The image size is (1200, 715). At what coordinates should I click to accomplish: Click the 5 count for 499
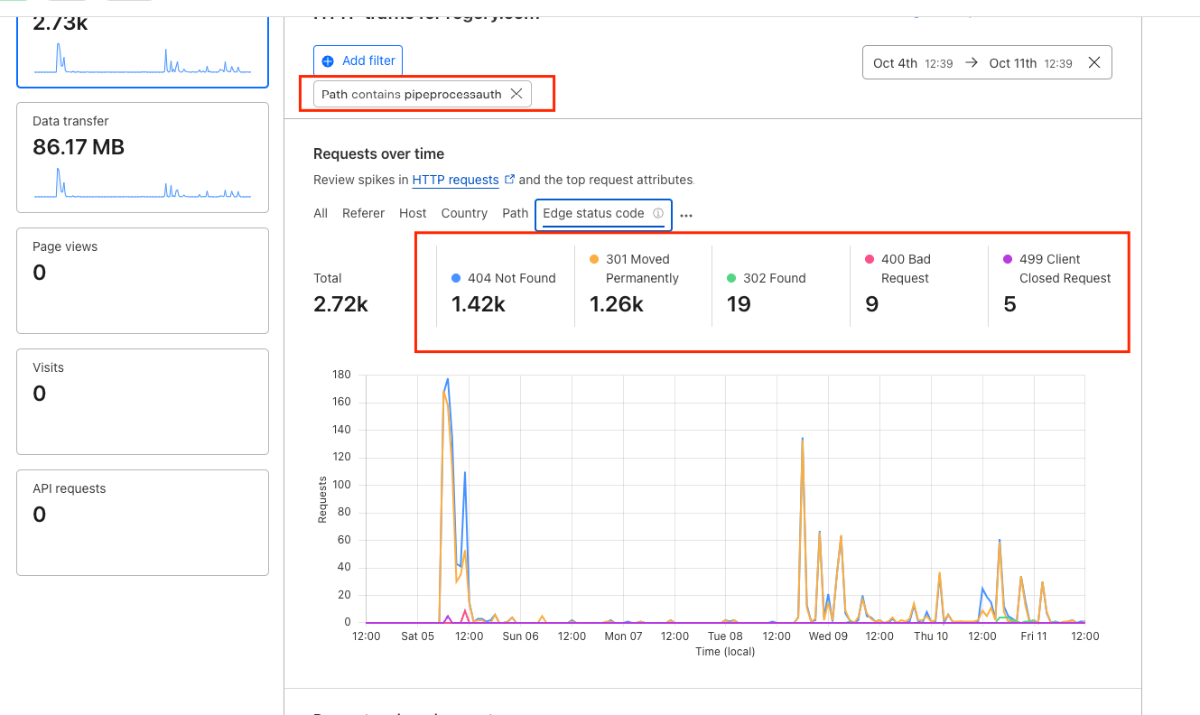pos(1010,304)
